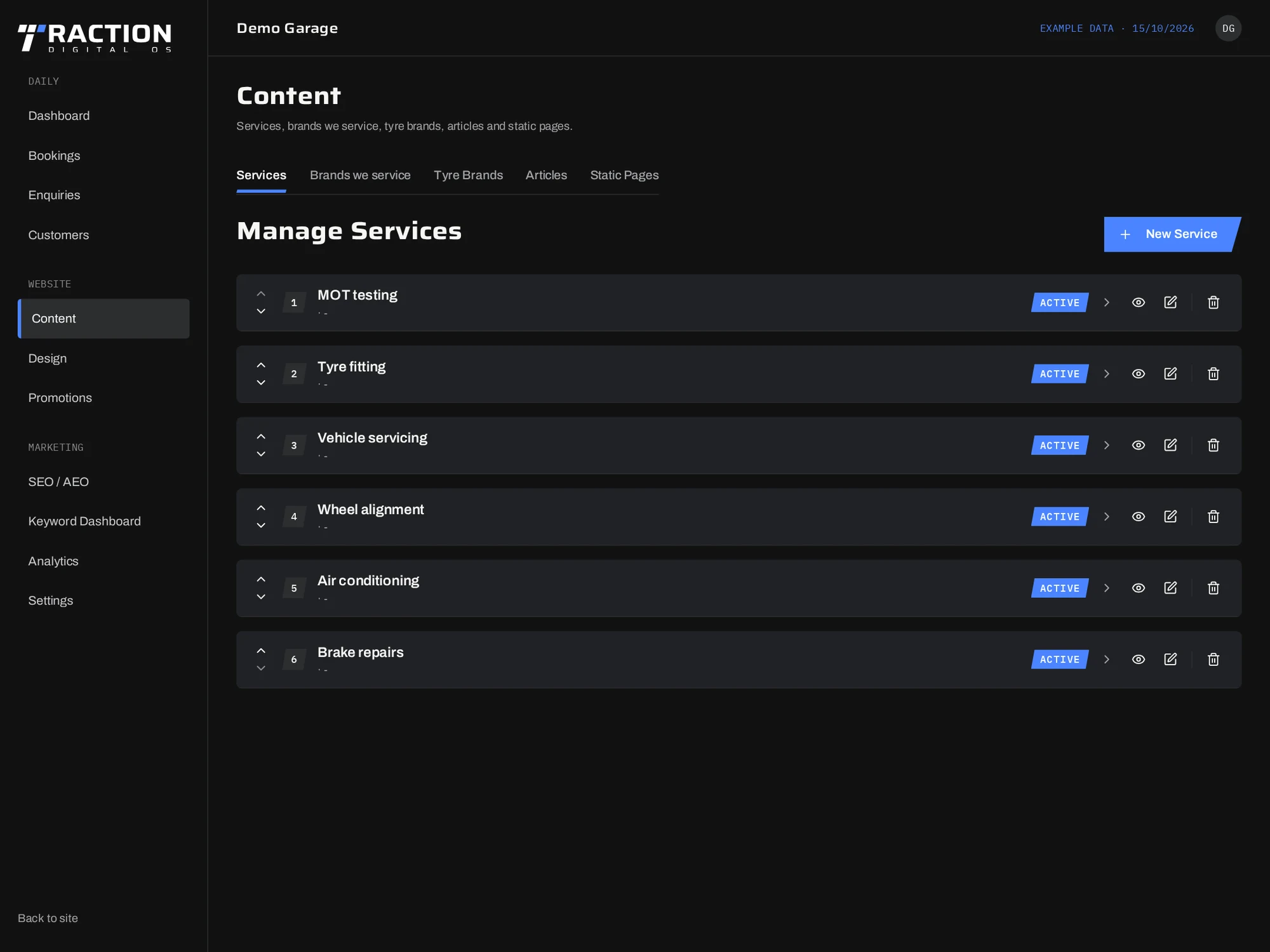Switch to Brands we service tab

(360, 175)
